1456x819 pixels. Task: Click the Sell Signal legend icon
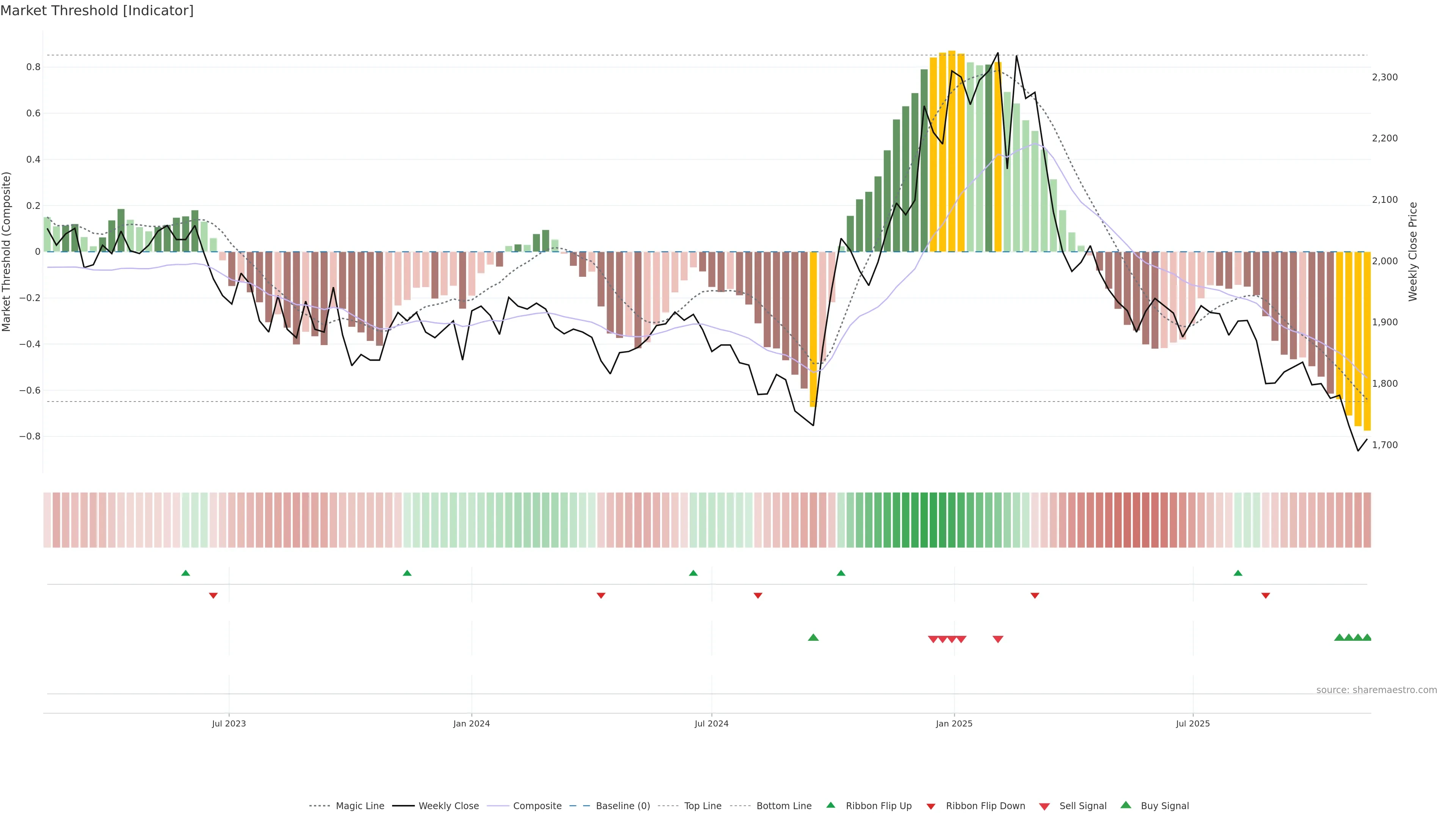[x=1045, y=806]
